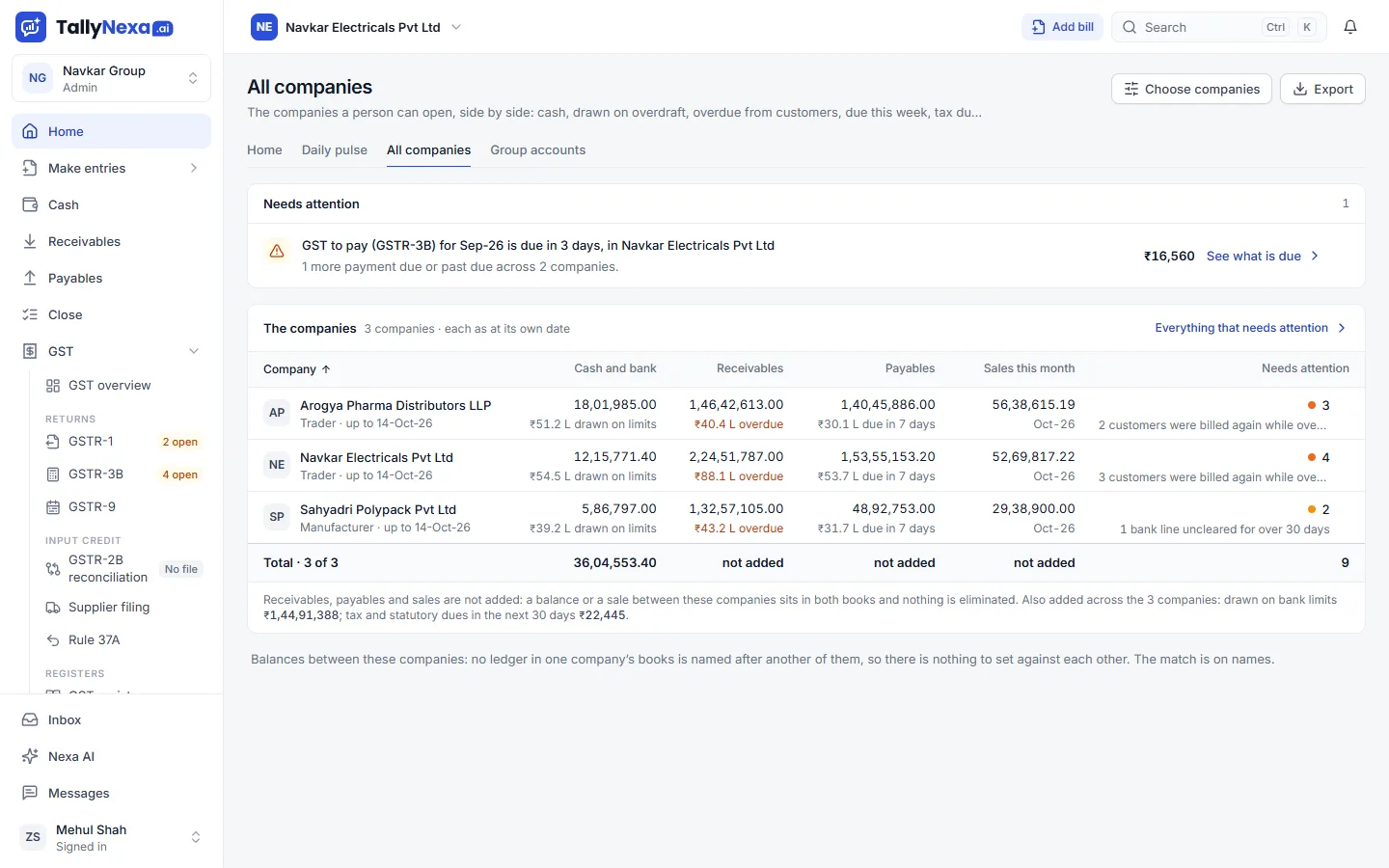
Task: Open Home in the sidebar
Action: pyautogui.click(x=111, y=131)
